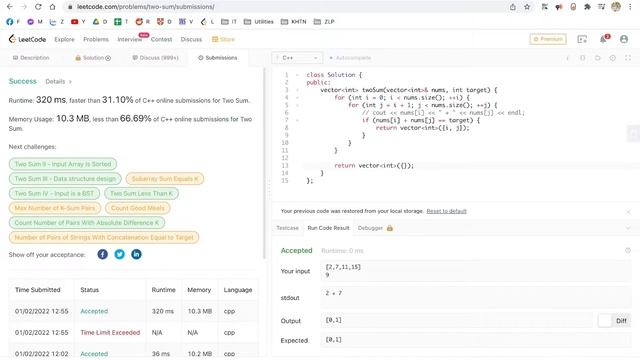Fold the outer for loop at line 4
Viewport: 640px width, 360px height.
tap(298, 98)
